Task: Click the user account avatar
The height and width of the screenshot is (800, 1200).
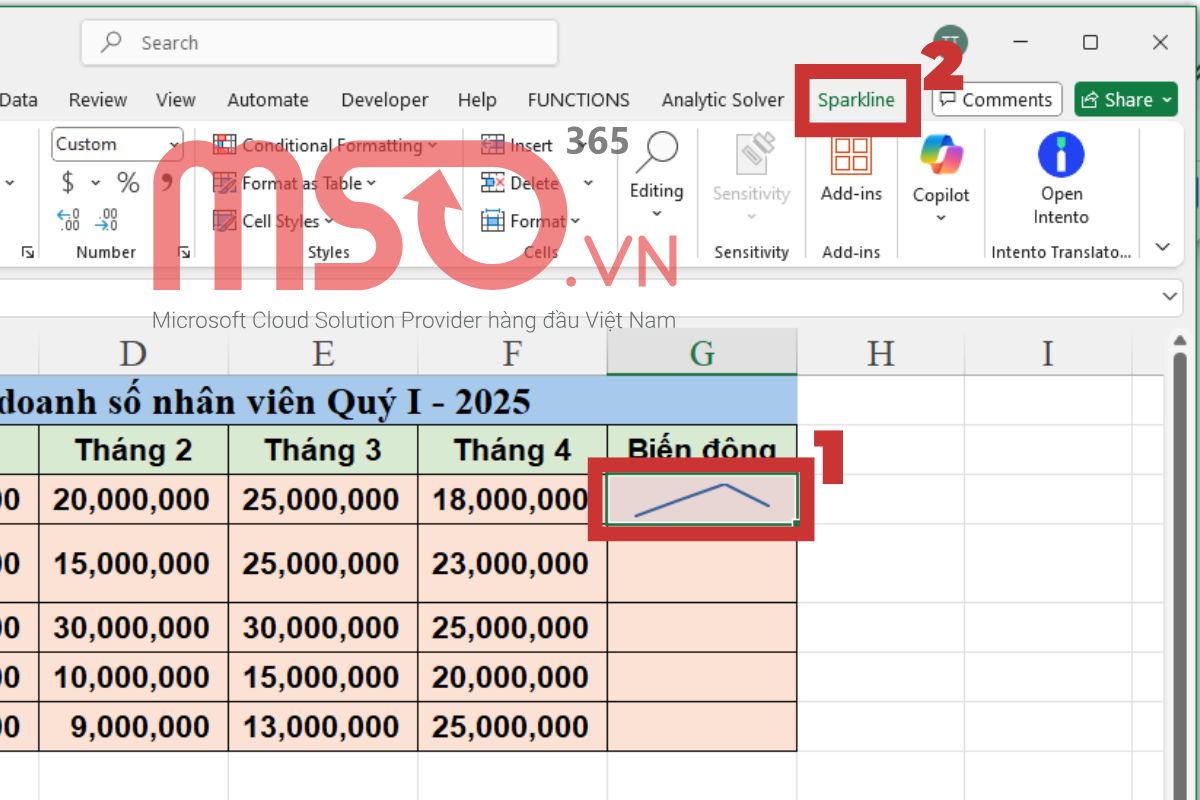Action: tap(951, 42)
